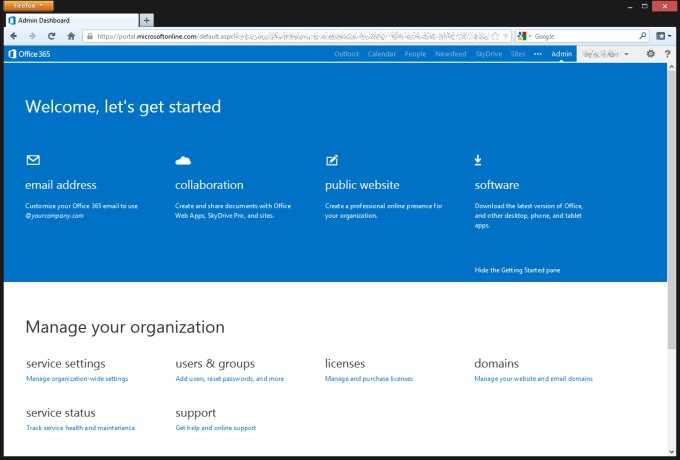Select the Admin Dashboard browser tab

click(x=72, y=20)
